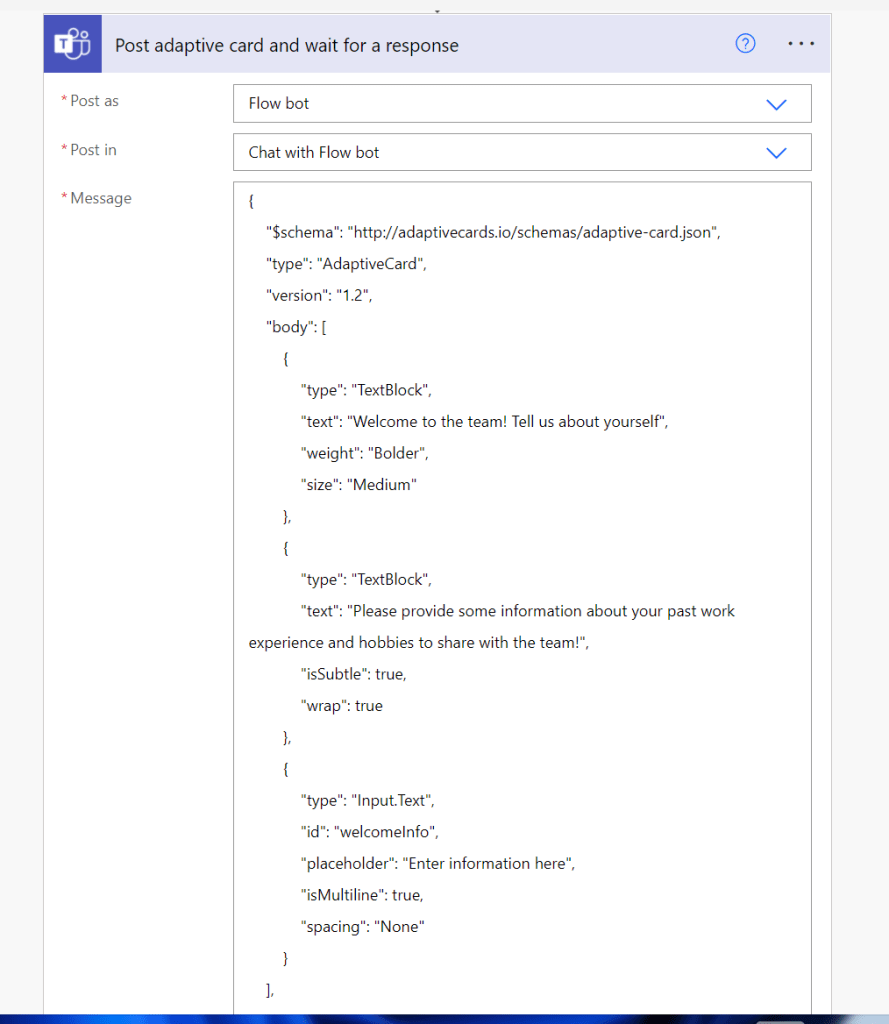The image size is (889, 1024).
Task: Expand the Post in dropdown chevron
Action: tap(776, 153)
